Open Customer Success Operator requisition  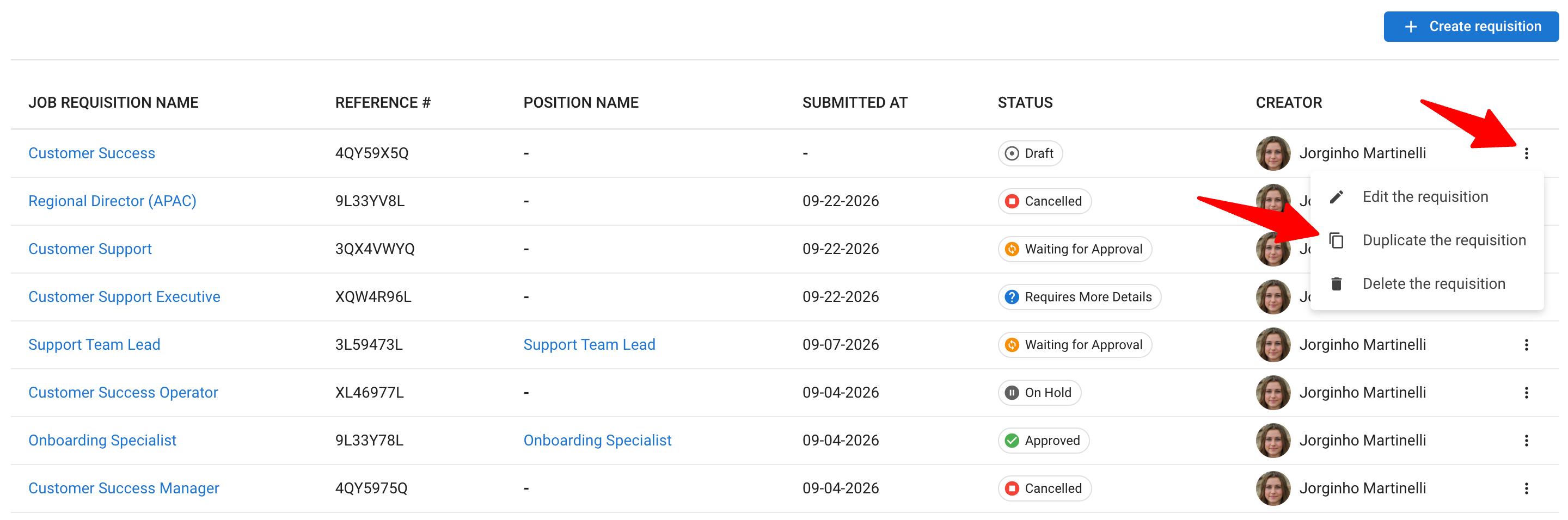pos(123,393)
